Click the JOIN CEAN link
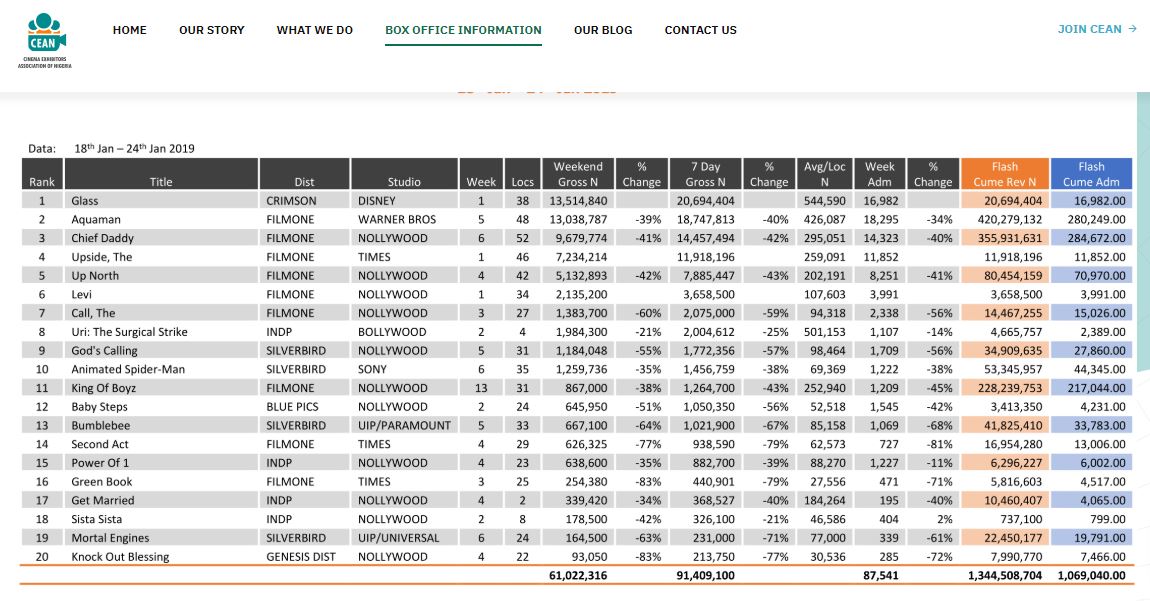 pyautogui.click(x=1090, y=29)
